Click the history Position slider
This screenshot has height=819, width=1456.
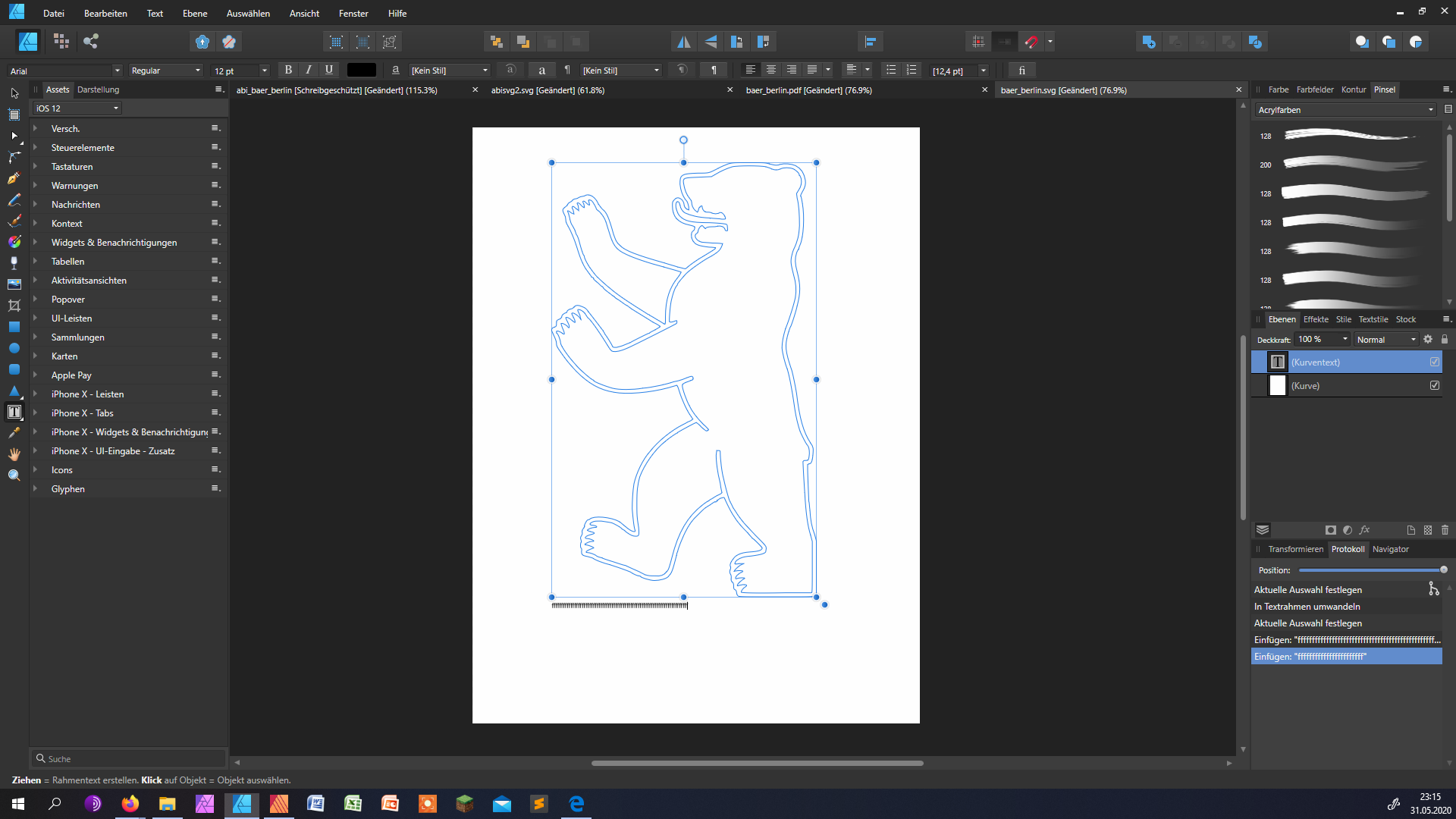pos(1371,570)
